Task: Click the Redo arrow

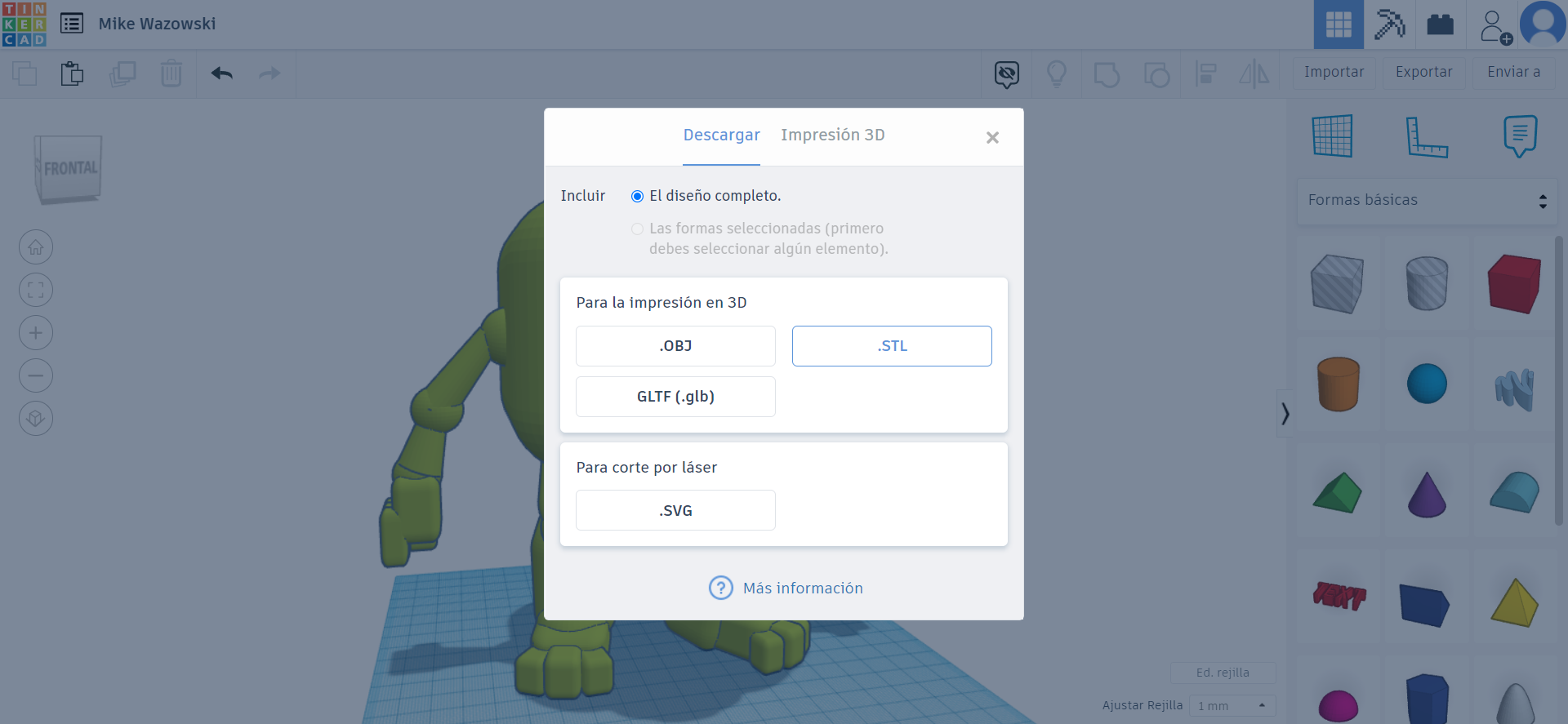Action: [269, 73]
